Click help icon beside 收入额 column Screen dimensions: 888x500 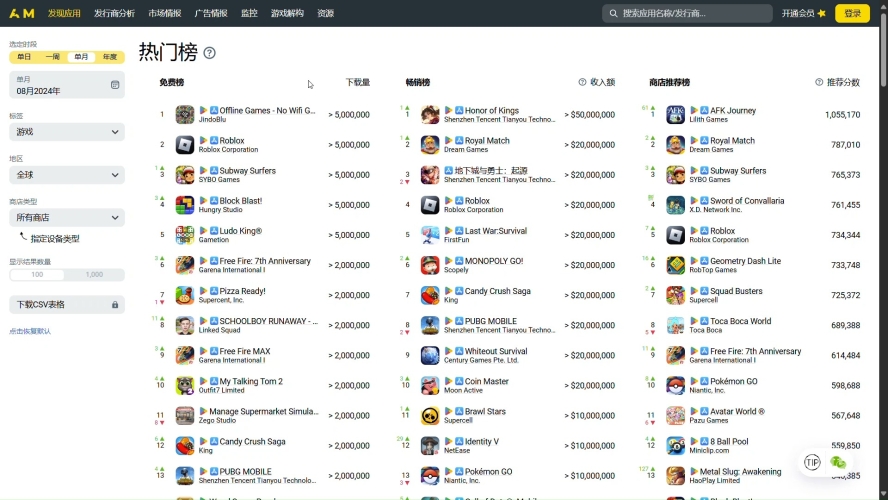point(582,82)
